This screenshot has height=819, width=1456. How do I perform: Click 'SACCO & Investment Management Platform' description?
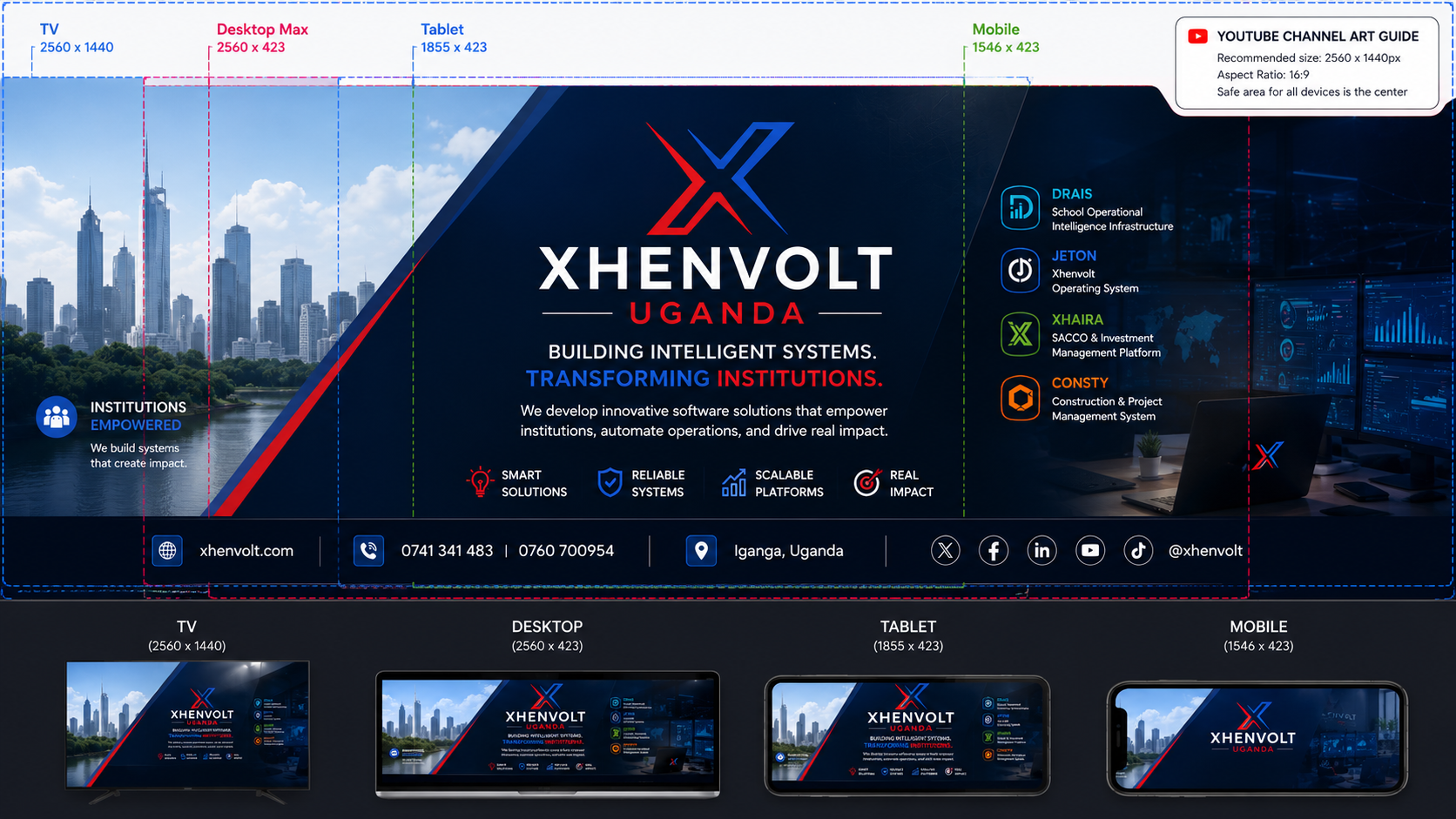[1106, 346]
